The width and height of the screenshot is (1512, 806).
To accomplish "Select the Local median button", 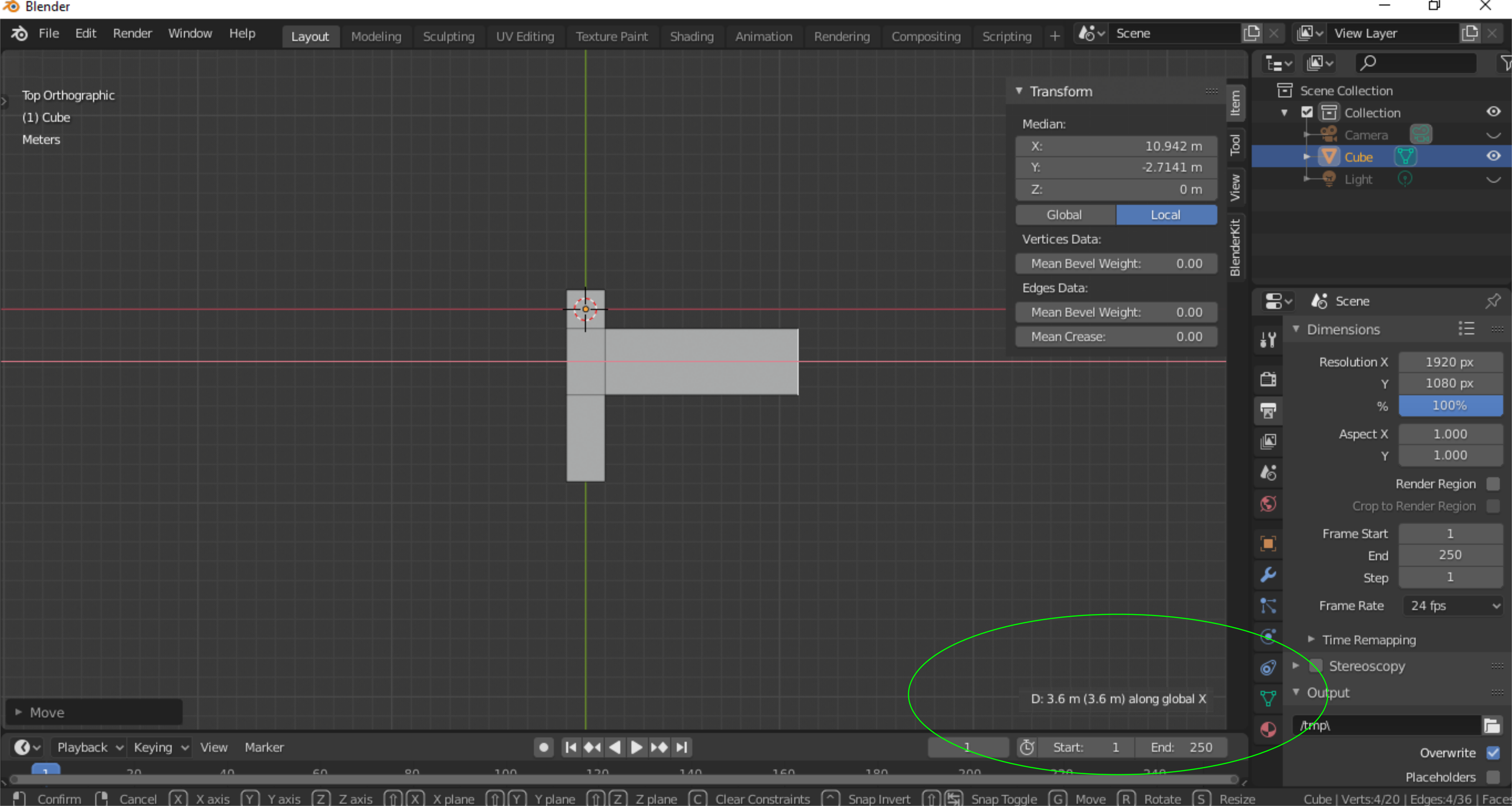I will [1166, 215].
